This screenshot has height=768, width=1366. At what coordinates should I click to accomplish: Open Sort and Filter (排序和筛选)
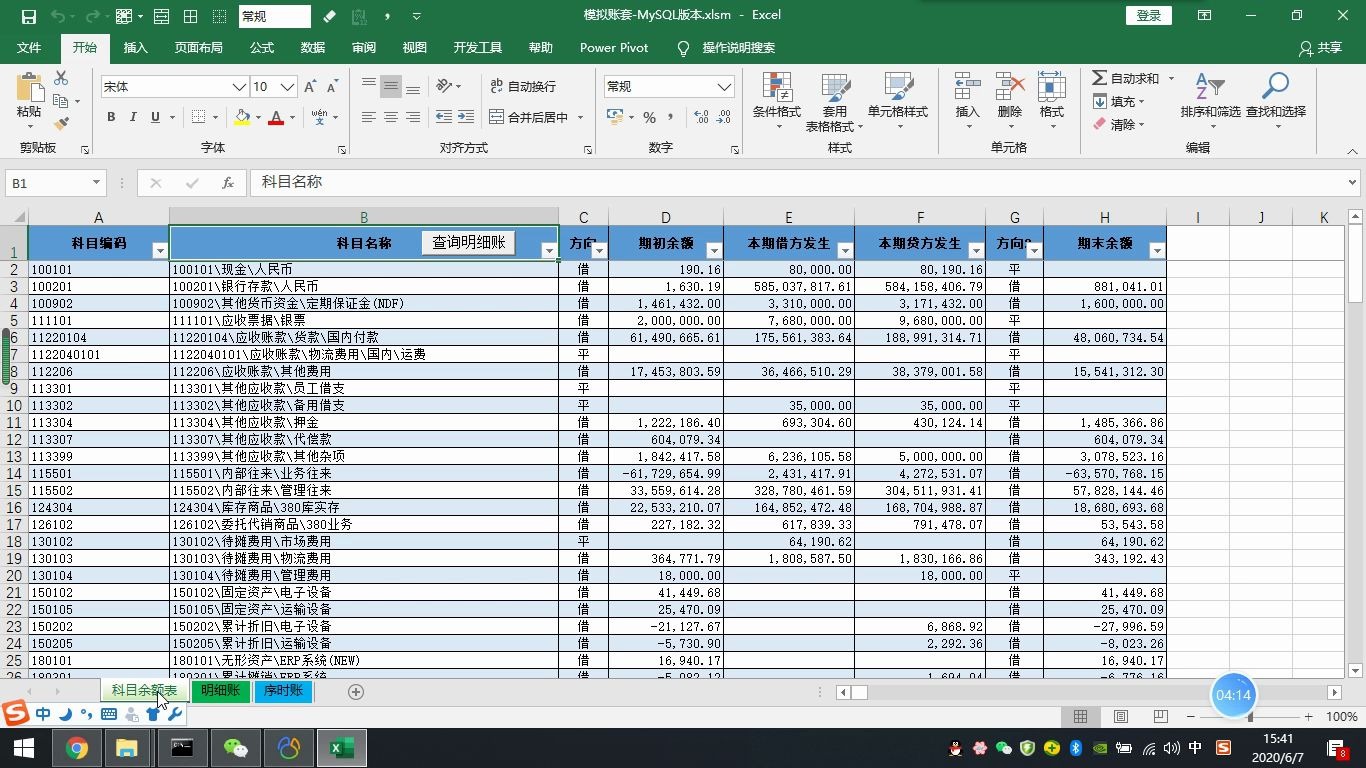coord(1210,102)
